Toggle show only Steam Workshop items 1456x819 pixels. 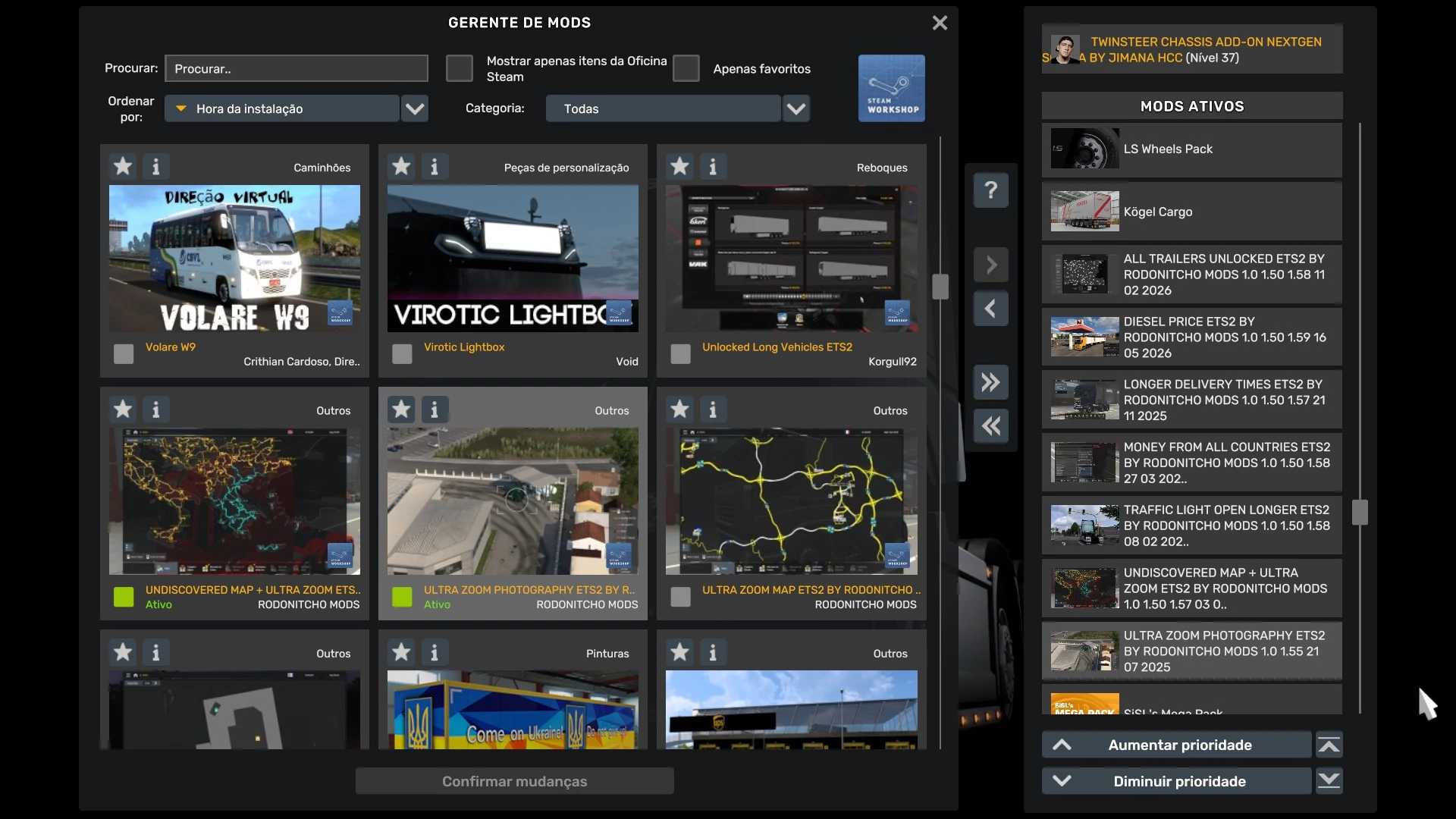point(460,68)
